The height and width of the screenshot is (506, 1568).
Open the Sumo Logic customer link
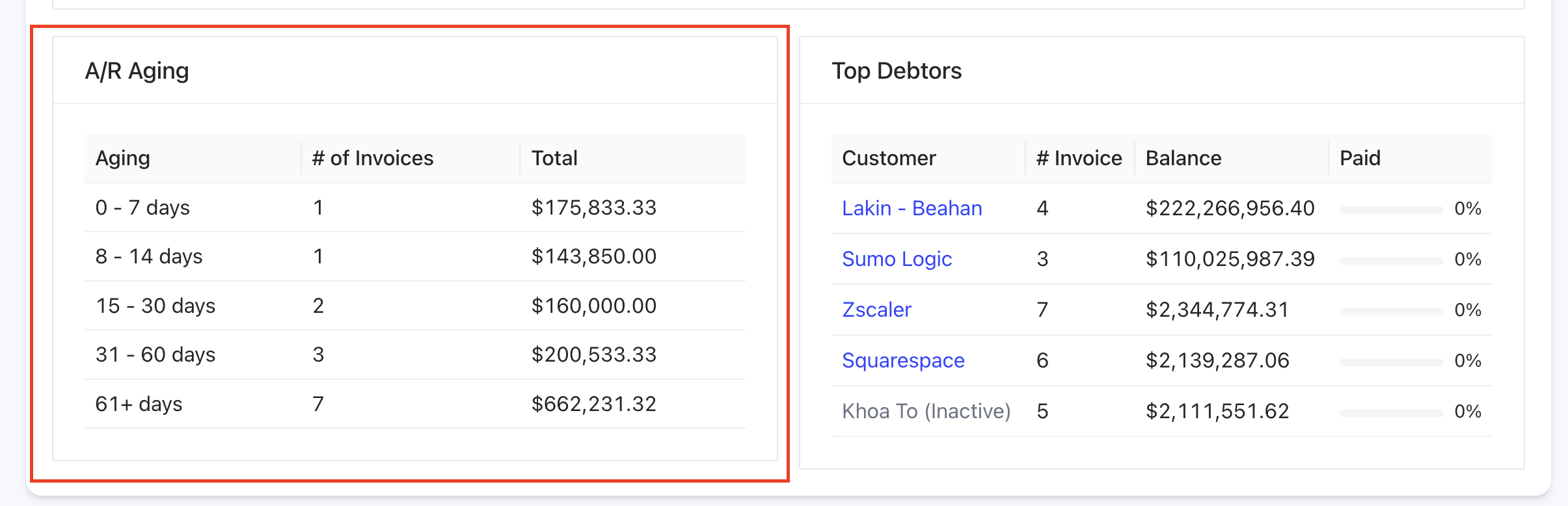(x=897, y=259)
